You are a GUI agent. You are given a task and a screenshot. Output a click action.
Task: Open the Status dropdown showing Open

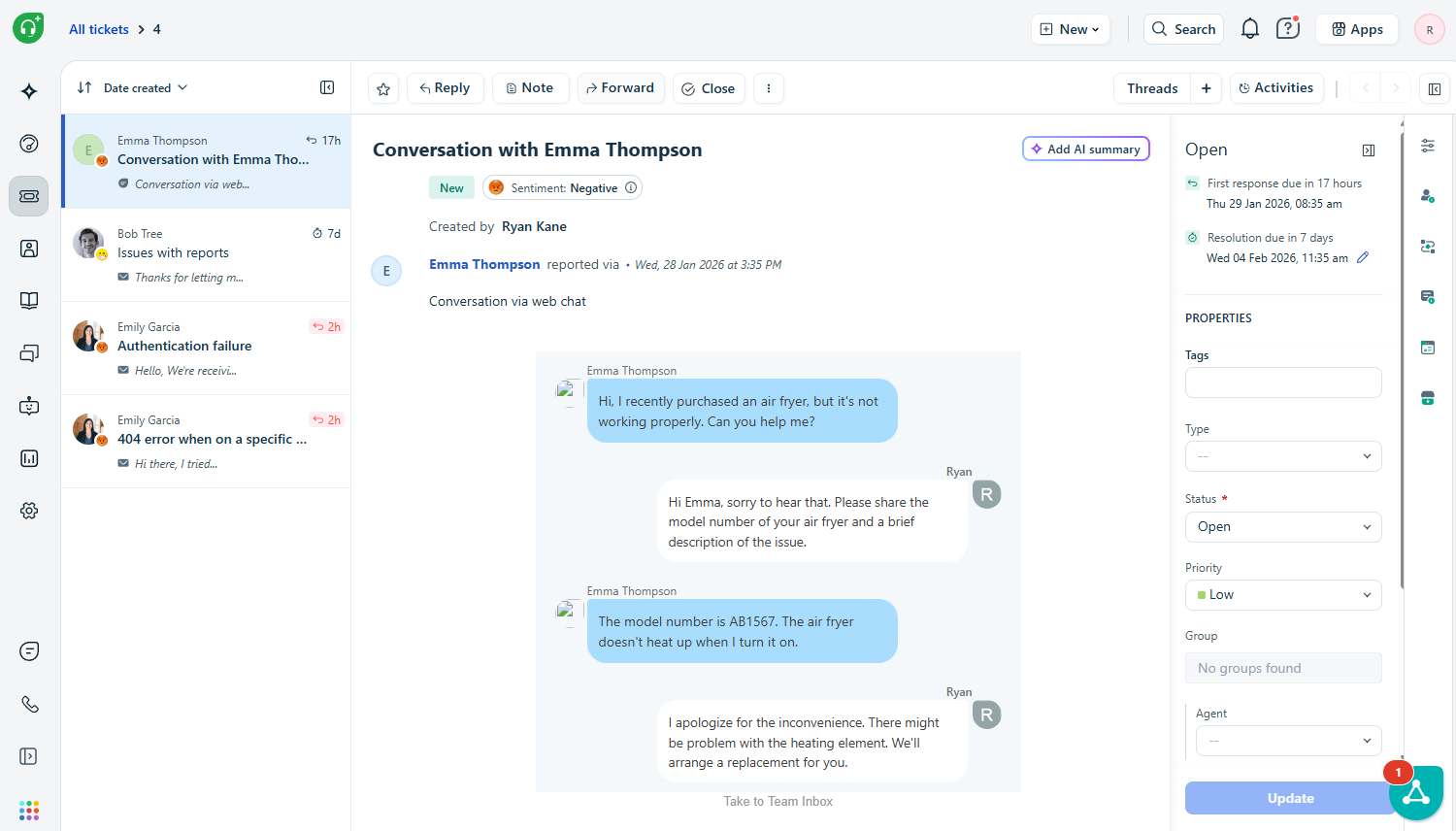1283,526
